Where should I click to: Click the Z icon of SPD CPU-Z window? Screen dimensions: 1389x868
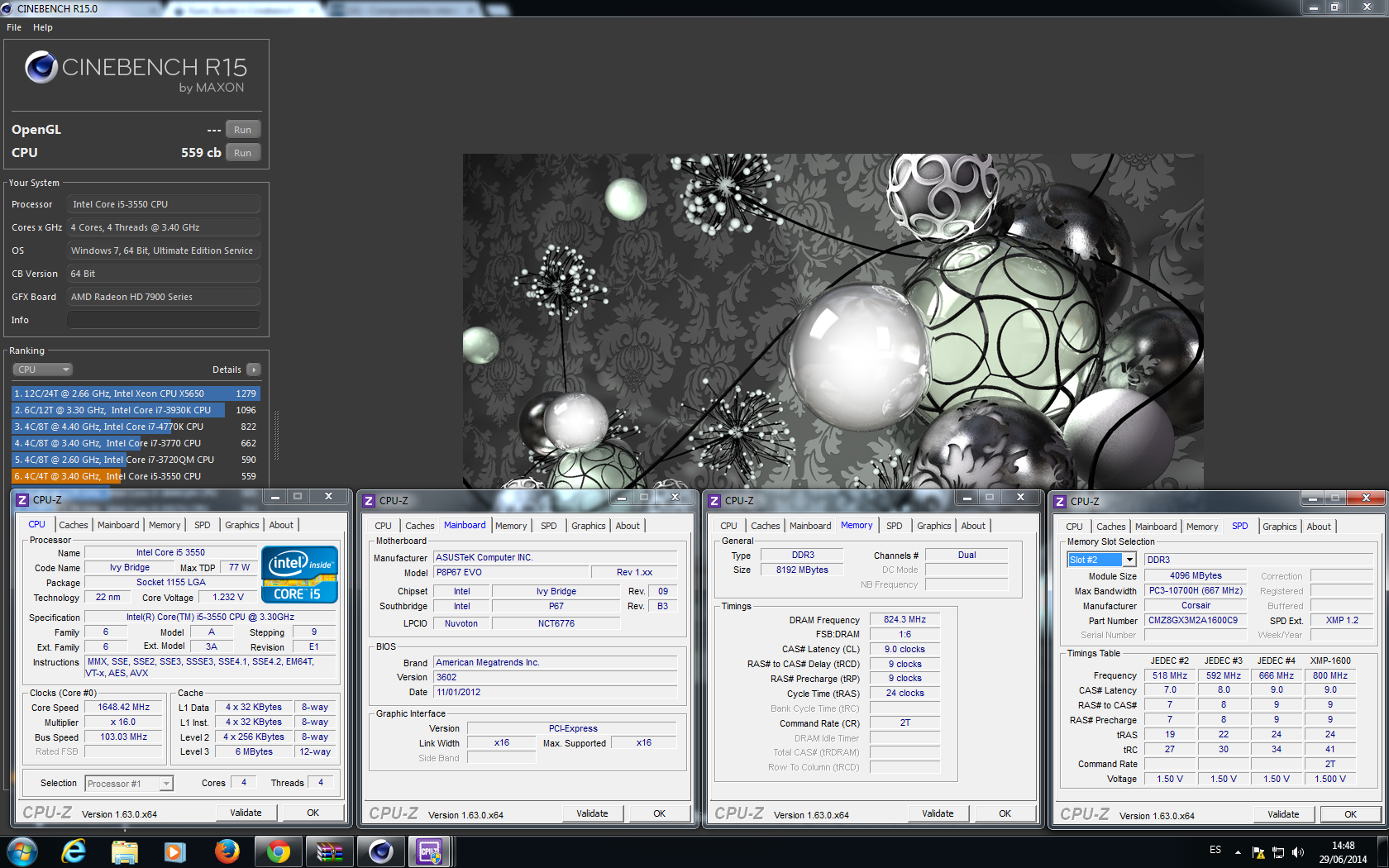(x=1060, y=502)
